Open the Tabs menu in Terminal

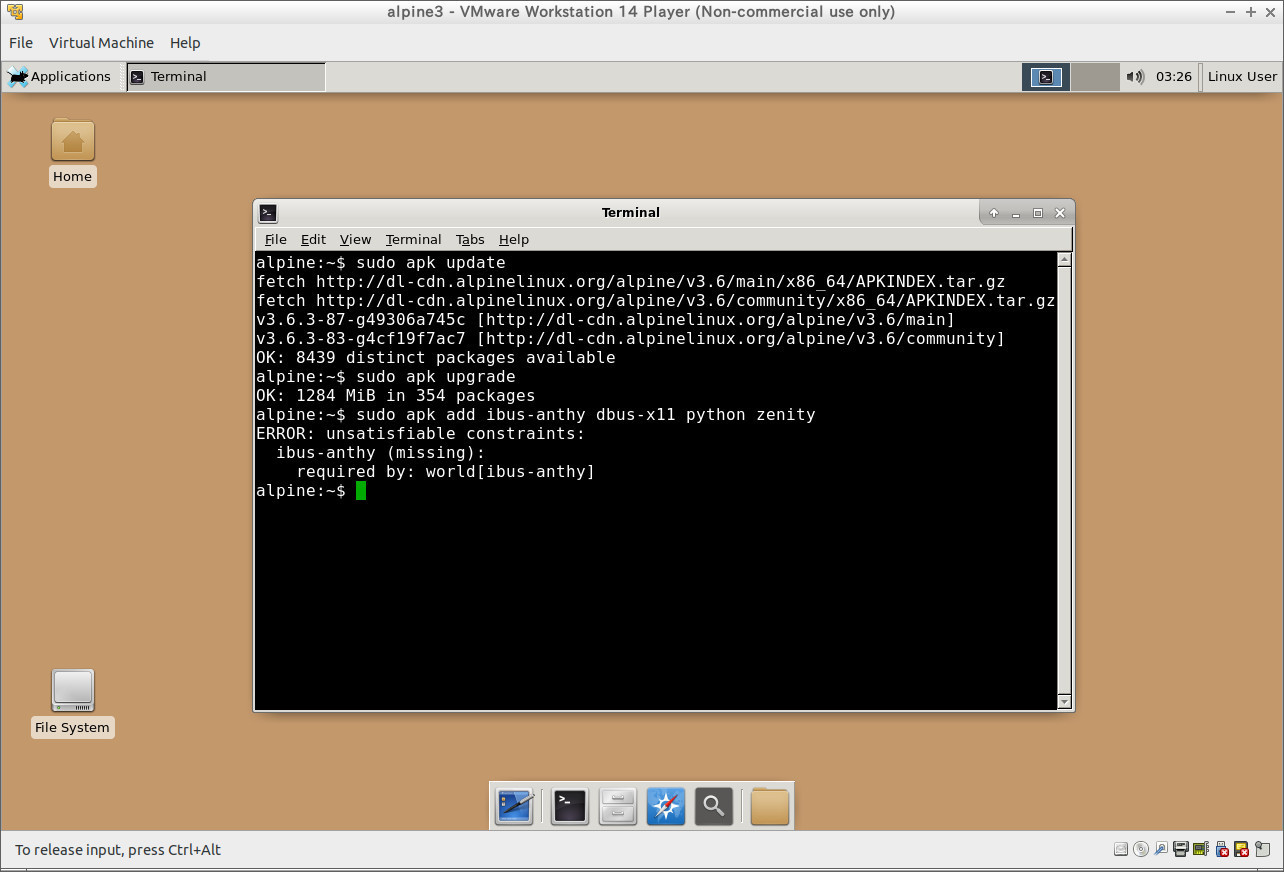(470, 239)
